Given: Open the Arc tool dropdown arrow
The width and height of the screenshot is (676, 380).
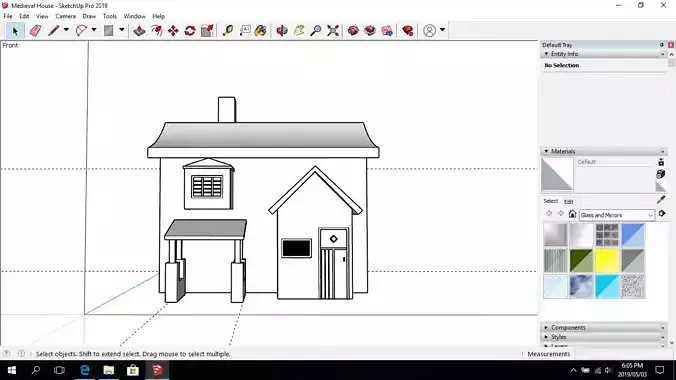Looking at the screenshot, I should (94, 30).
